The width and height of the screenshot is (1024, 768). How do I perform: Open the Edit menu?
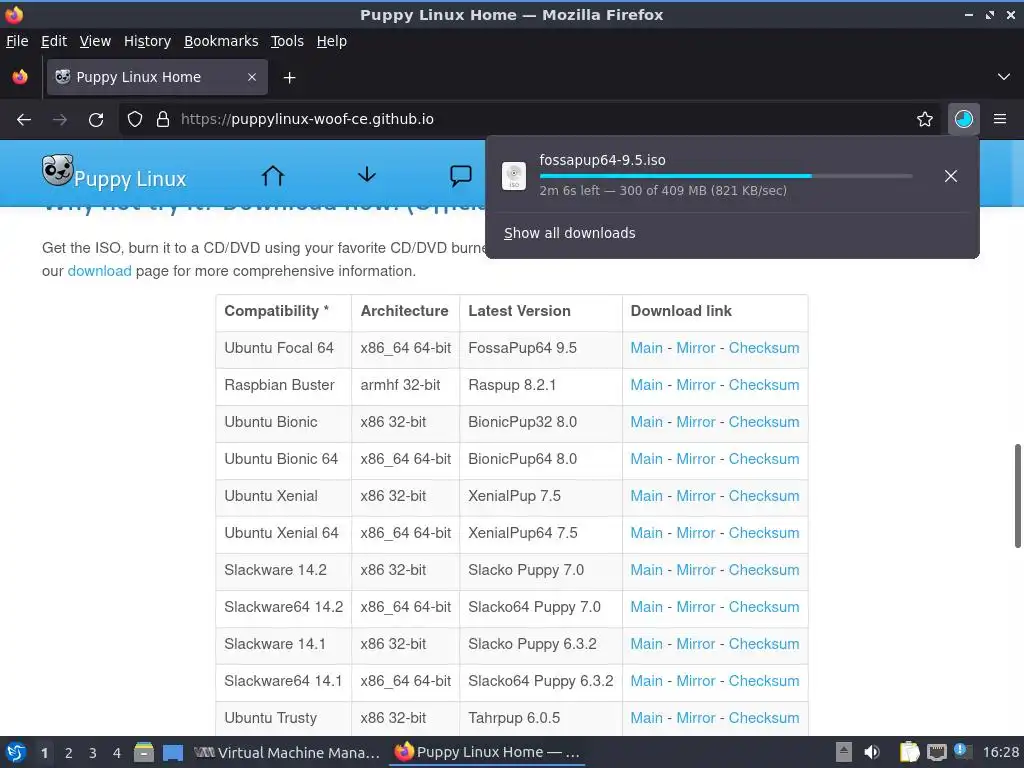pyautogui.click(x=54, y=41)
